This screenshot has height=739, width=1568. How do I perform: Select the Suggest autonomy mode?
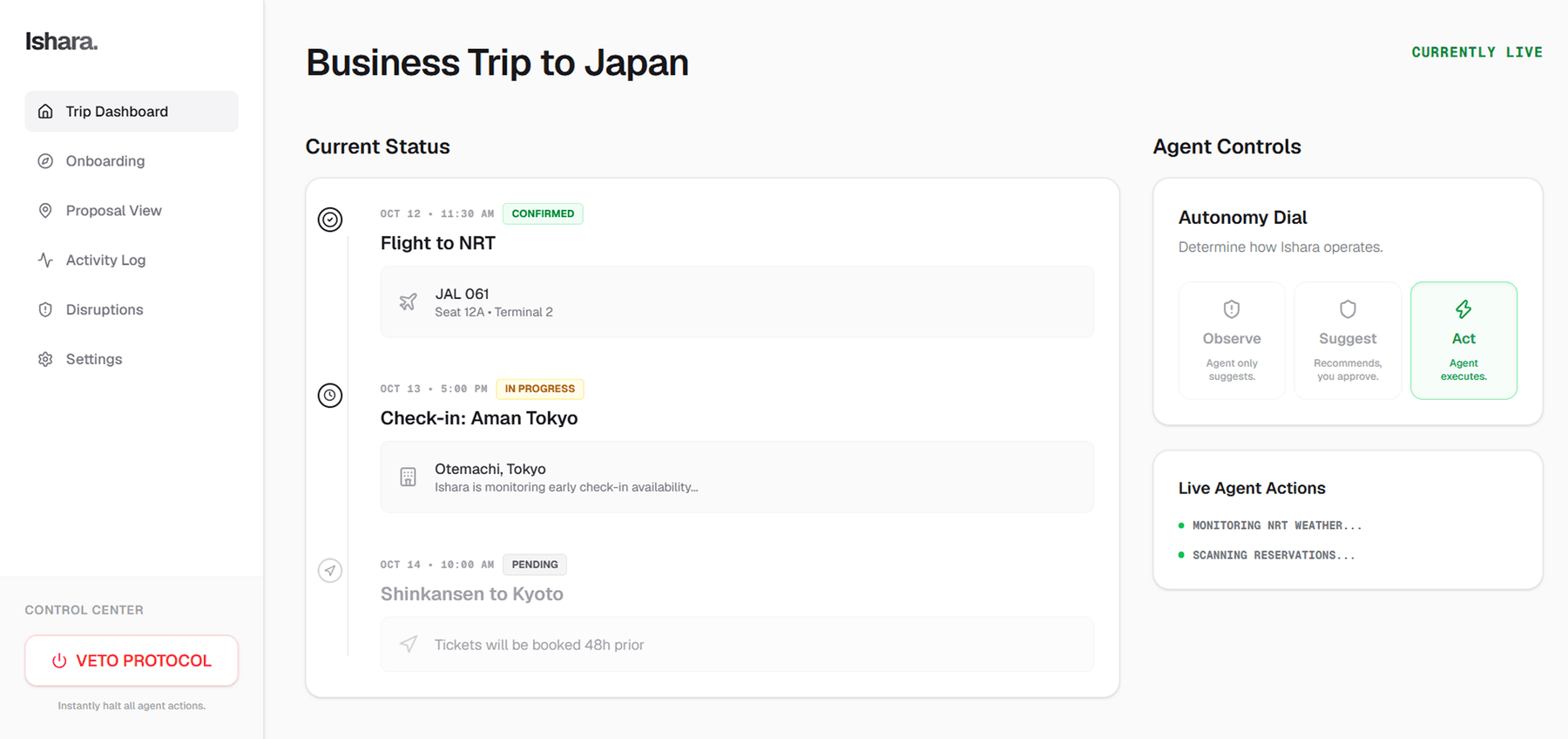point(1348,341)
